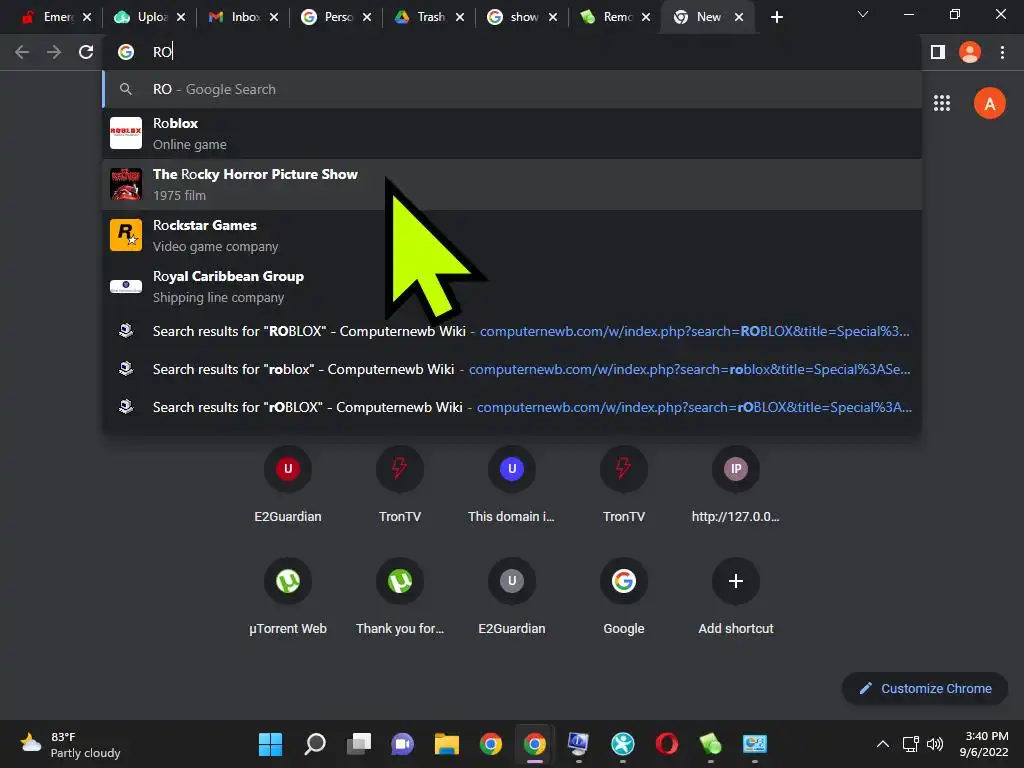Open the clock showing 3:40 PM

coord(986,744)
